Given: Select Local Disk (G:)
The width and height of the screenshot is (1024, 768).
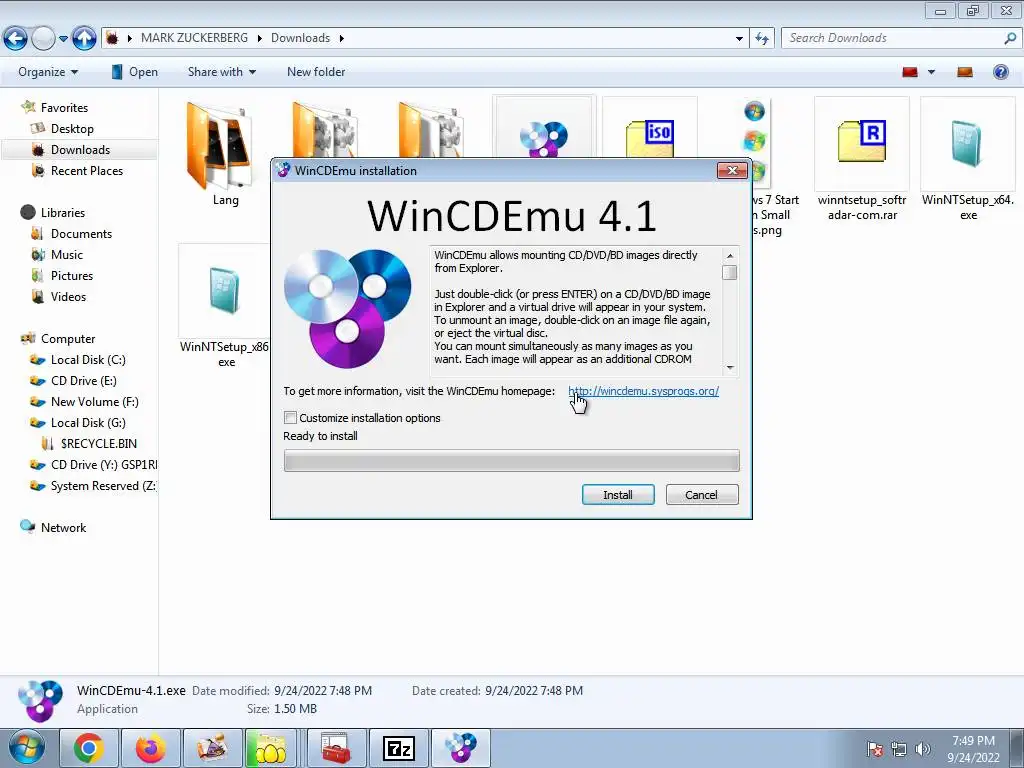Looking at the screenshot, I should pos(88,423).
